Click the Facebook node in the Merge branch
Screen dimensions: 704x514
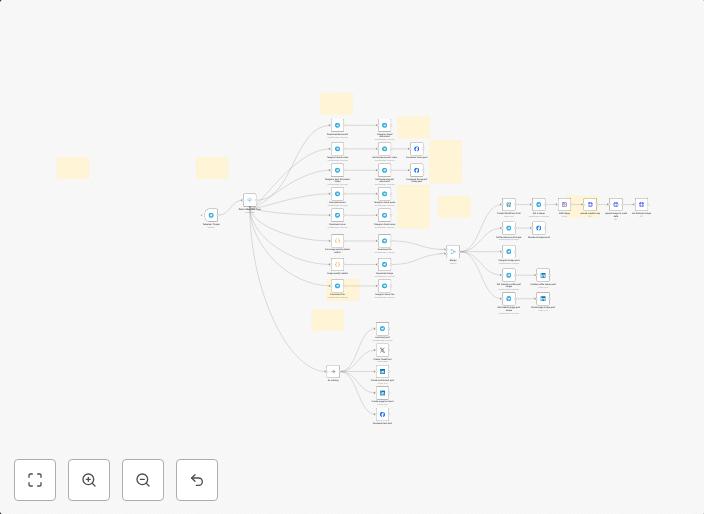coord(538,228)
